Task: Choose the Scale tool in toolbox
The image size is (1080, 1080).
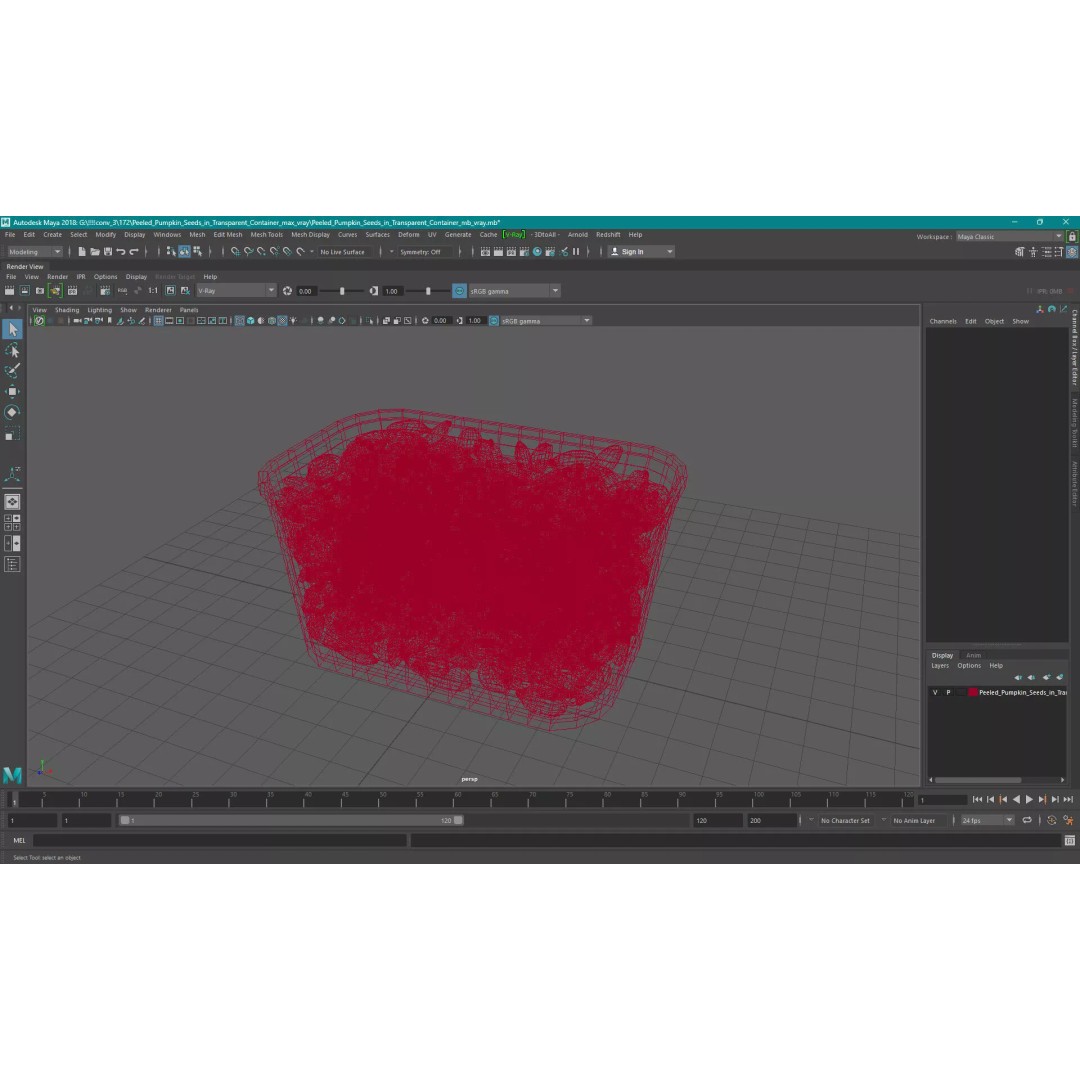Action: [12, 433]
